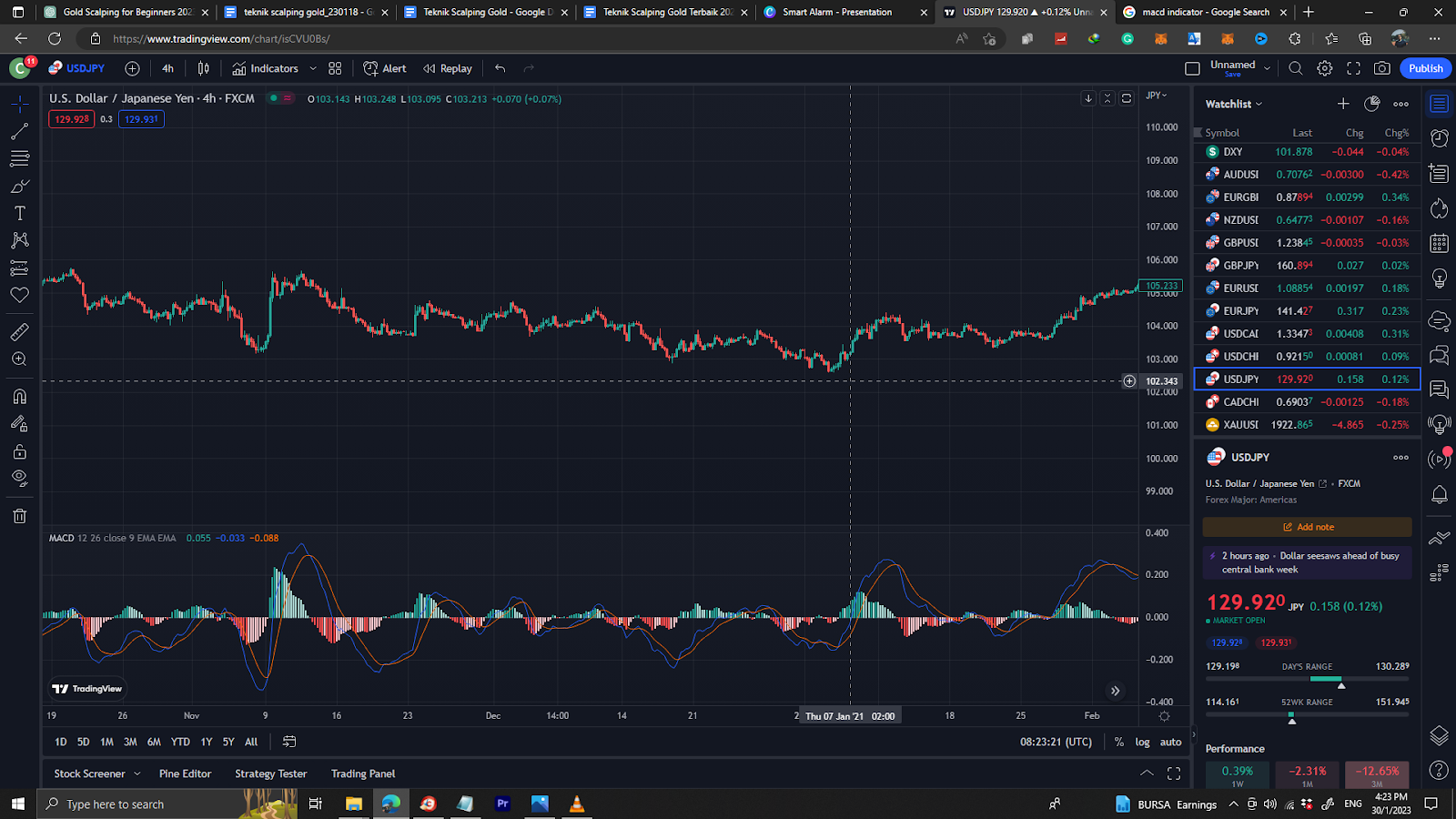
Task: Maximize the bottom panel
Action: 1174,773
